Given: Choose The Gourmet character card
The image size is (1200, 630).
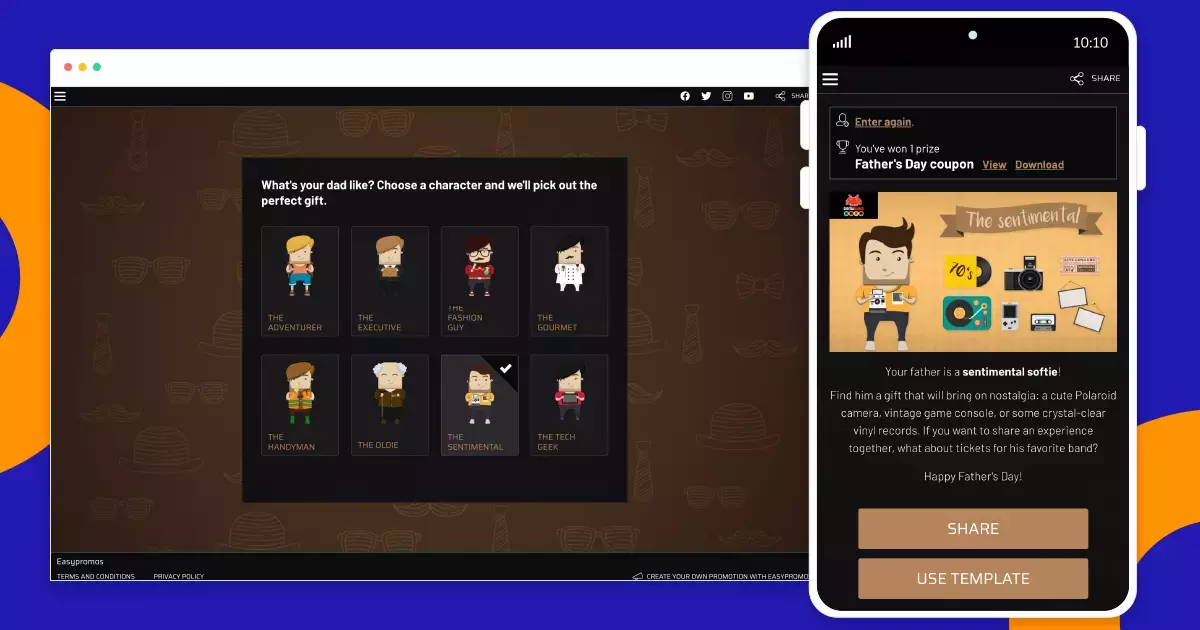Looking at the screenshot, I should (x=569, y=281).
